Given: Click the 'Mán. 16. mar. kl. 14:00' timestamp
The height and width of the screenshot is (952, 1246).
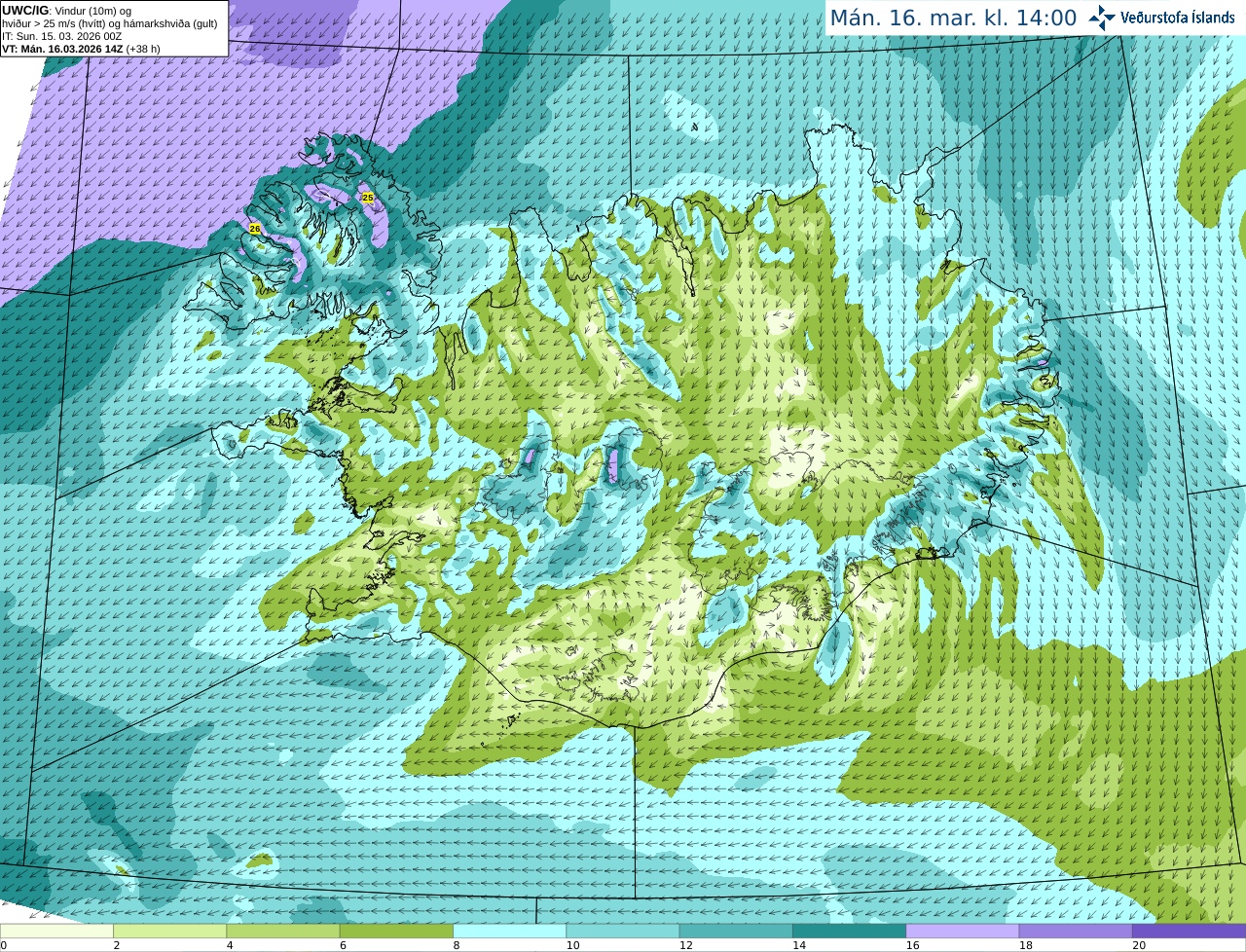Looking at the screenshot, I should coord(953,18).
